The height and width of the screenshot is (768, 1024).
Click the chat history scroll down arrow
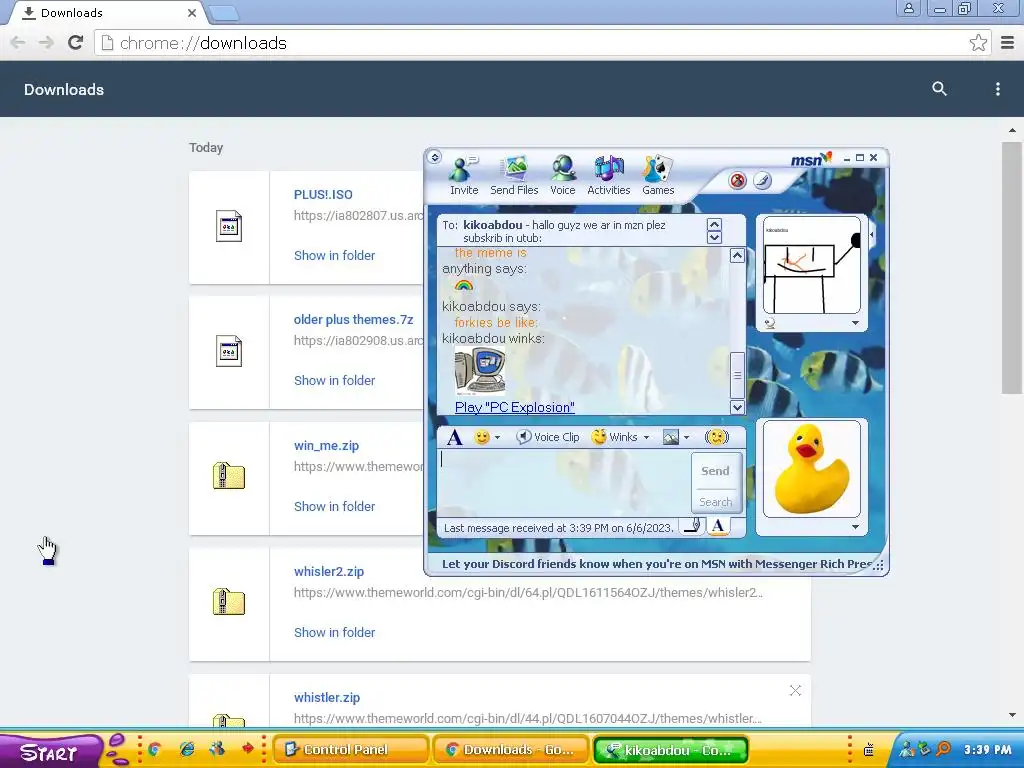(x=737, y=408)
